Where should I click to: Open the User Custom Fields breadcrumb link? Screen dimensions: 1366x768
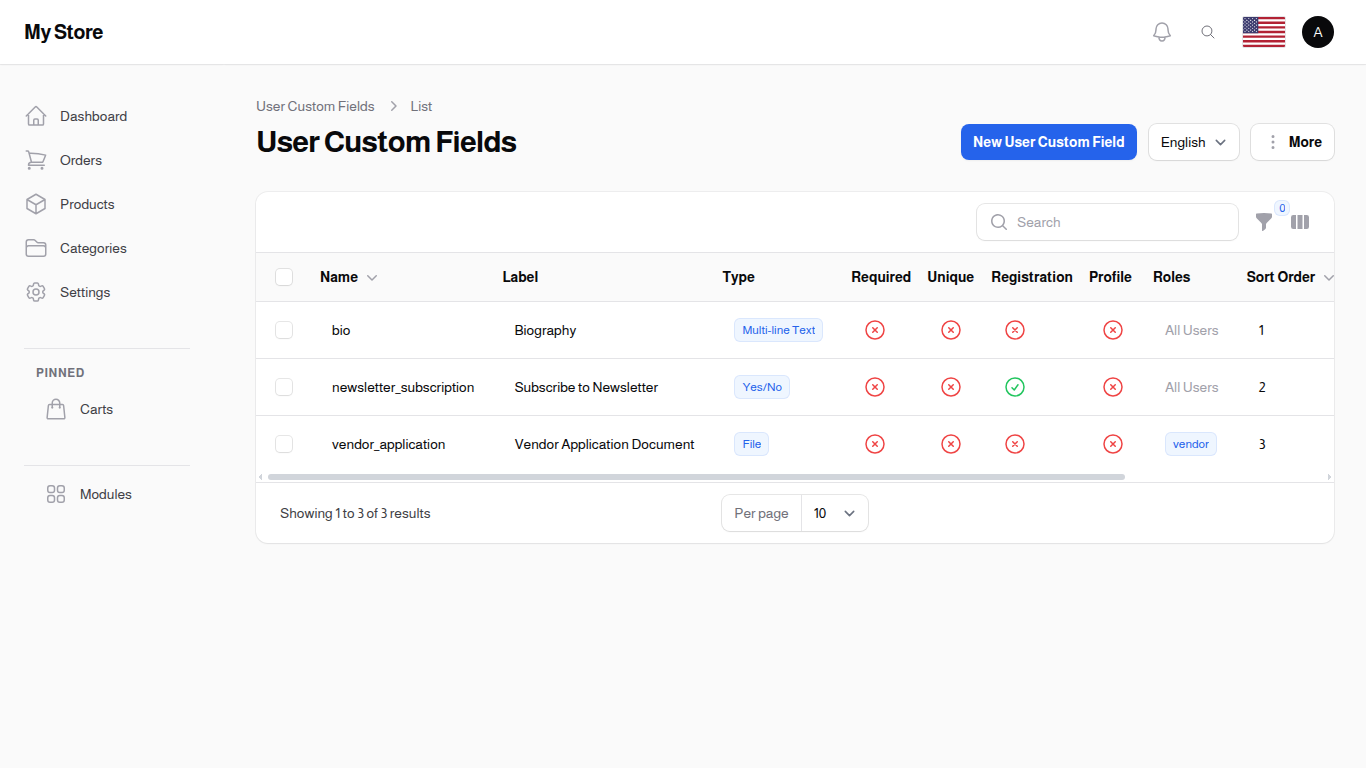click(x=315, y=106)
